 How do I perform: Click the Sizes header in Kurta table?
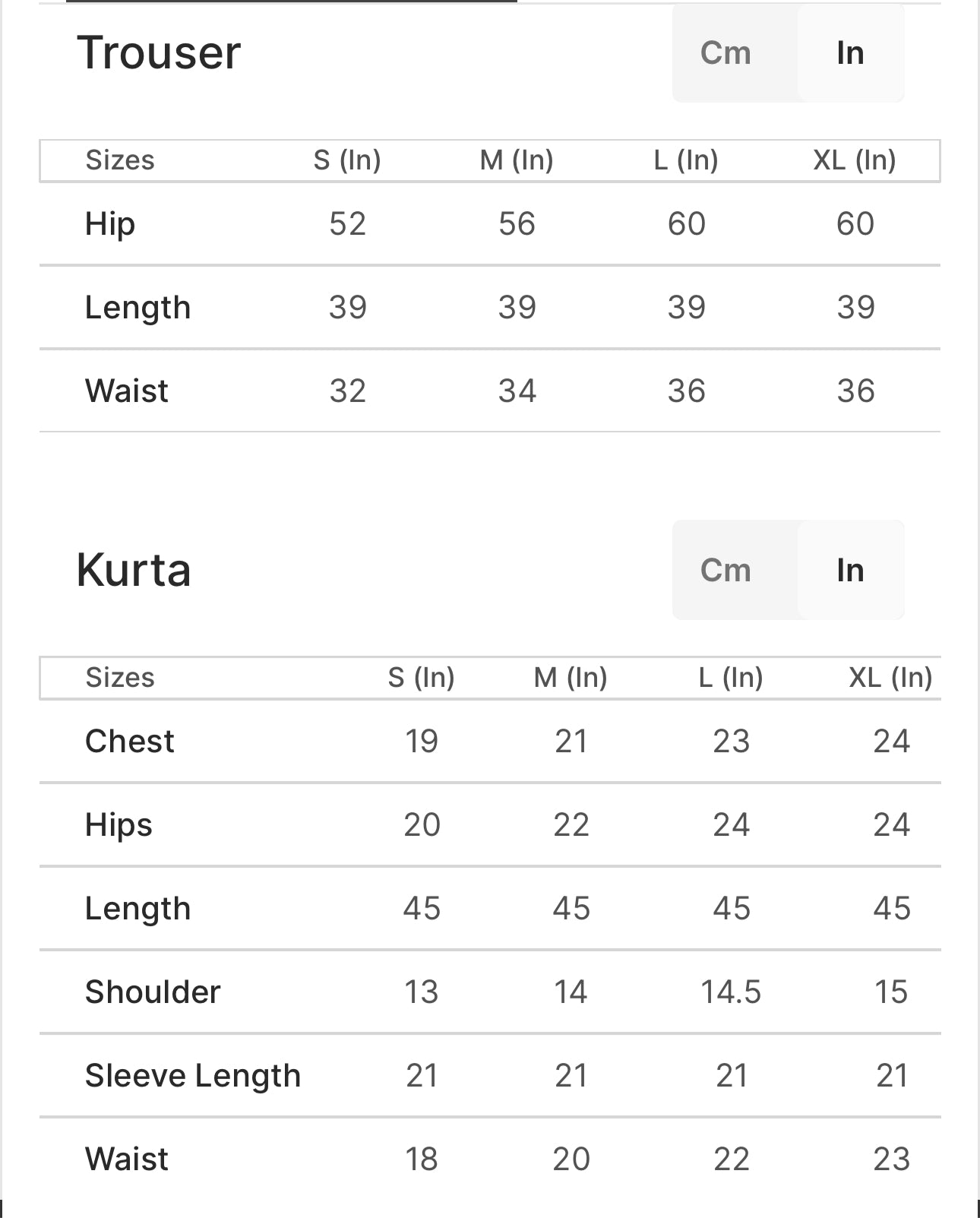[x=120, y=678]
